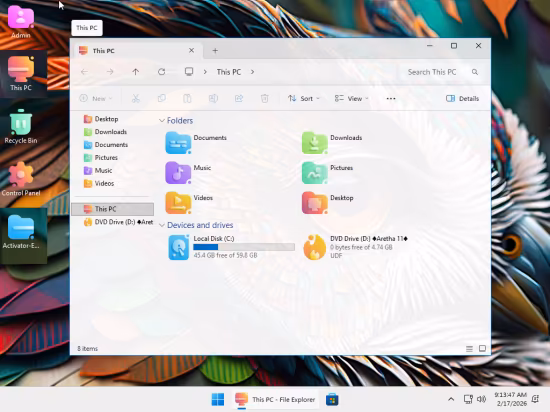Select the Documents folder icon
550x412 pixels.
point(178,143)
